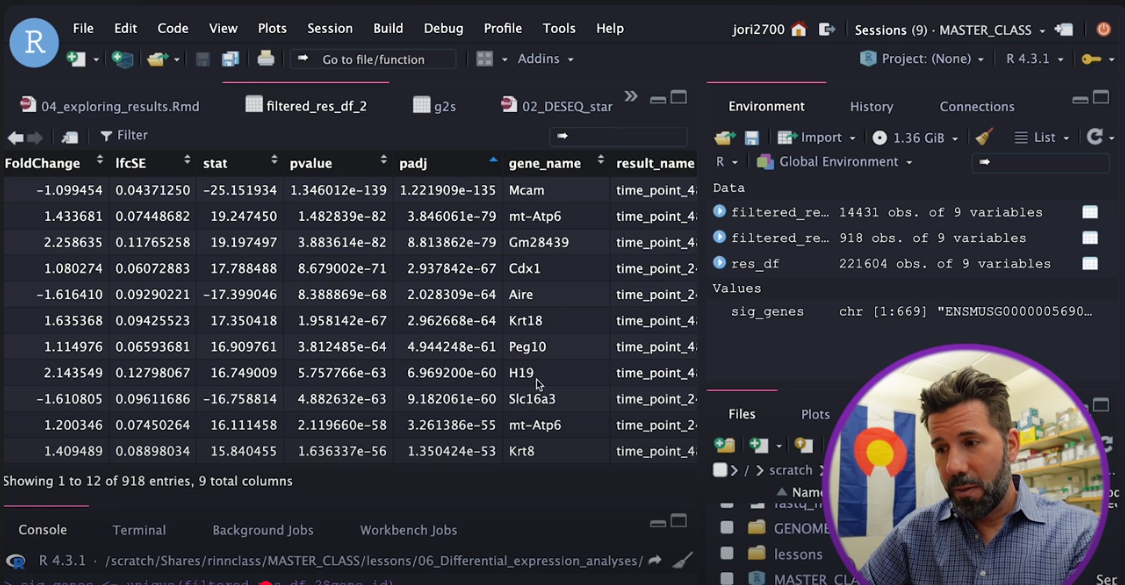Open the R 4.3.1 version dropdown
The image size is (1125, 585).
point(1034,59)
